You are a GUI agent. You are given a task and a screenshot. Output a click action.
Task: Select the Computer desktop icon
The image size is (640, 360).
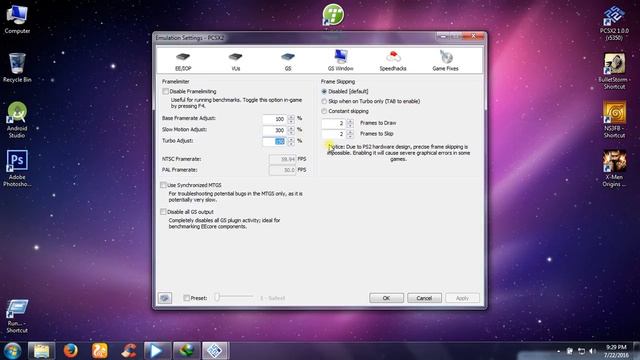17,20
